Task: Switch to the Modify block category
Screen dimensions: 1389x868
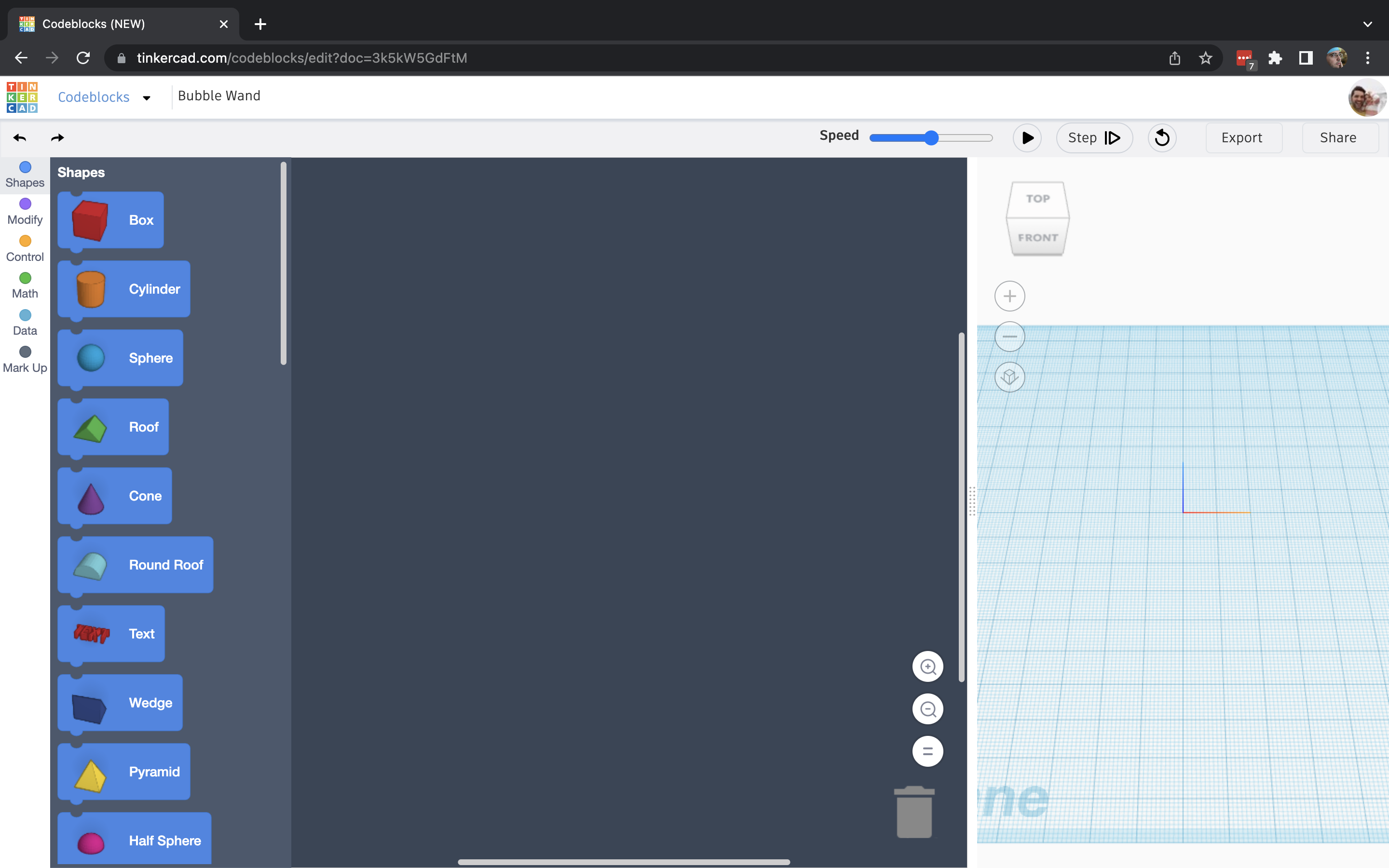Action: (x=25, y=212)
